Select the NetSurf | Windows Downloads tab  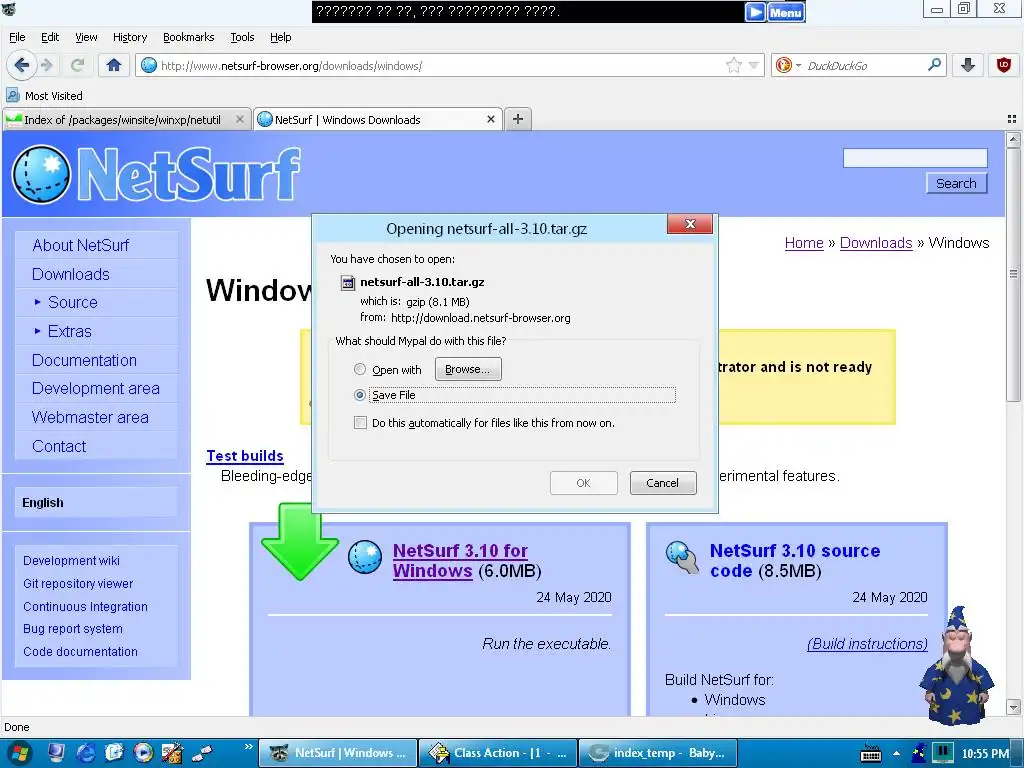click(x=377, y=120)
